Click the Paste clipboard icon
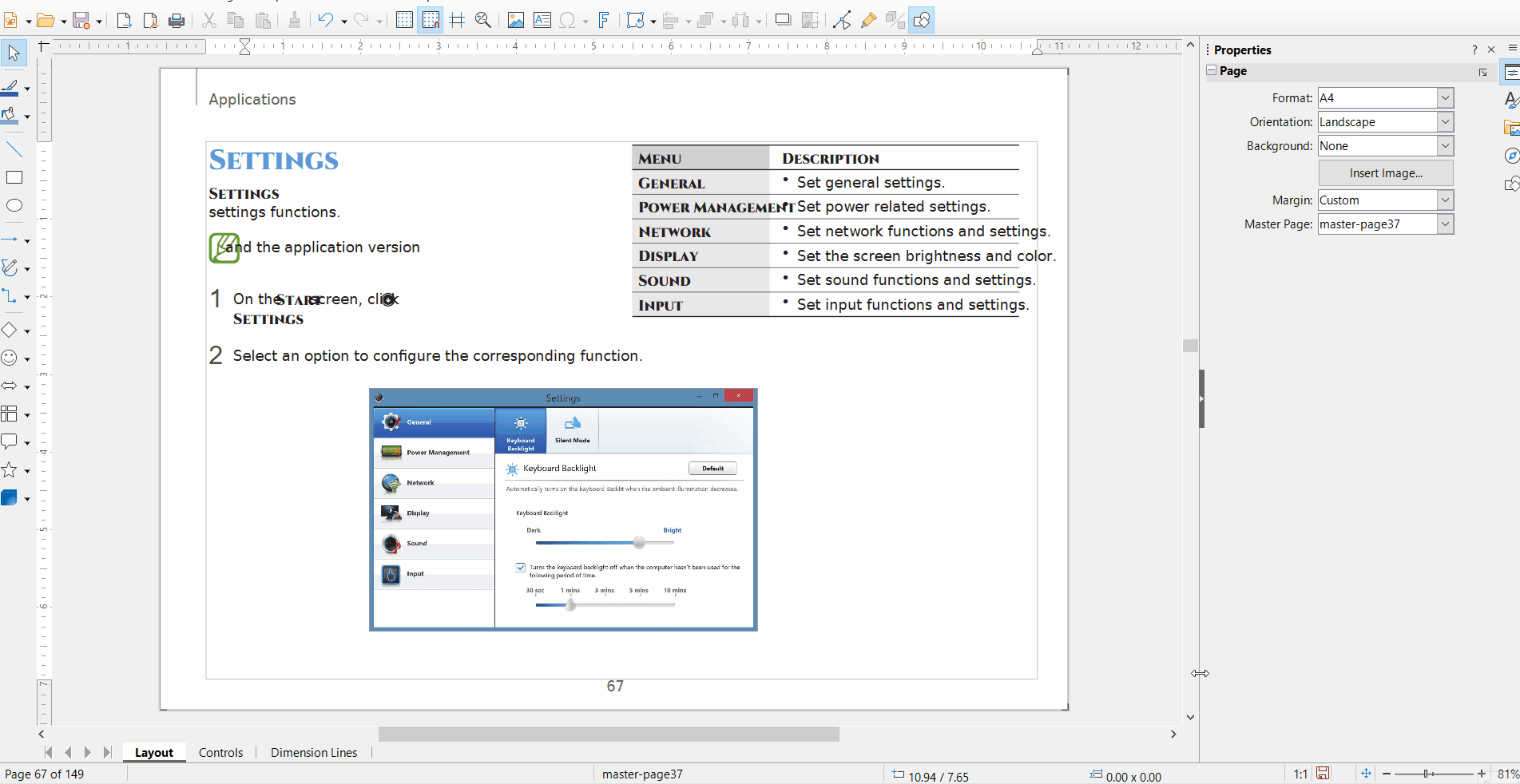The image size is (1520, 784). click(x=263, y=20)
